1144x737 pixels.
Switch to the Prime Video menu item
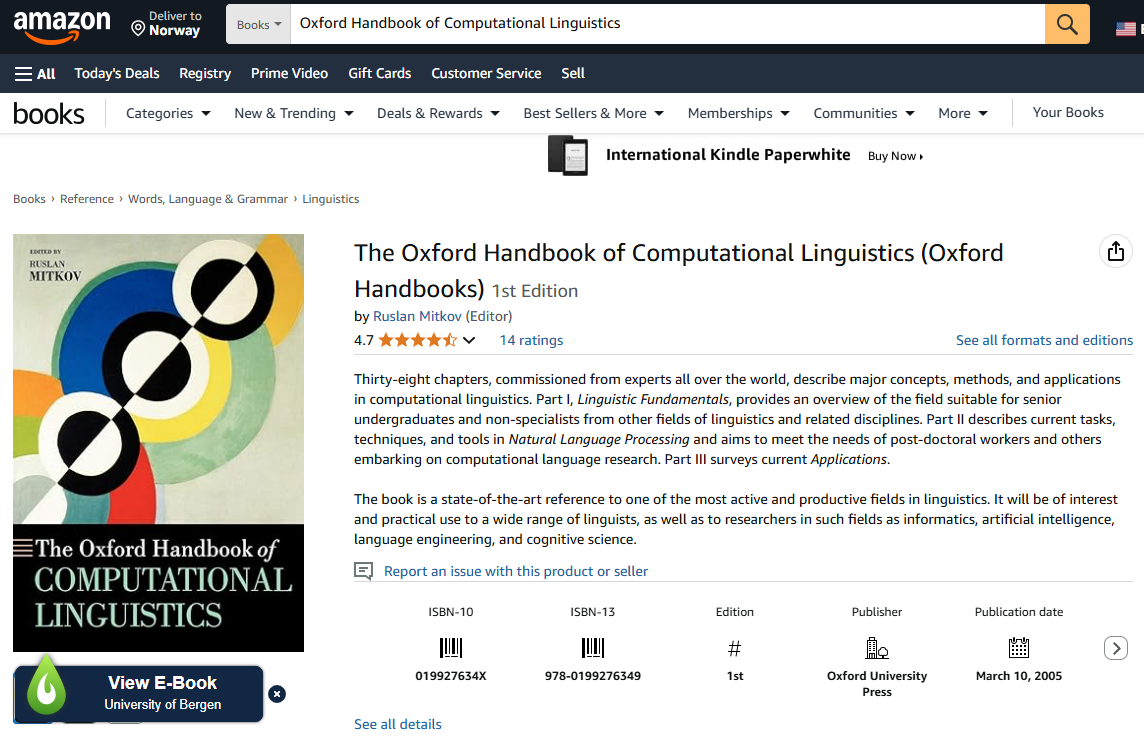tap(290, 73)
